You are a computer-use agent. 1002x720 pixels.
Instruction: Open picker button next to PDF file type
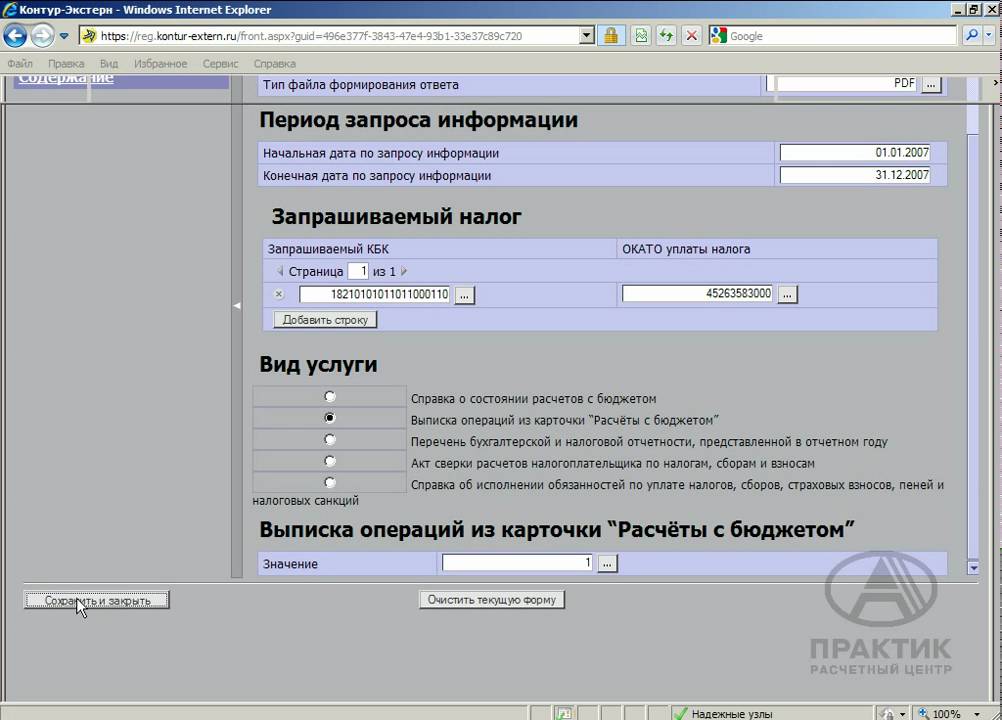931,84
